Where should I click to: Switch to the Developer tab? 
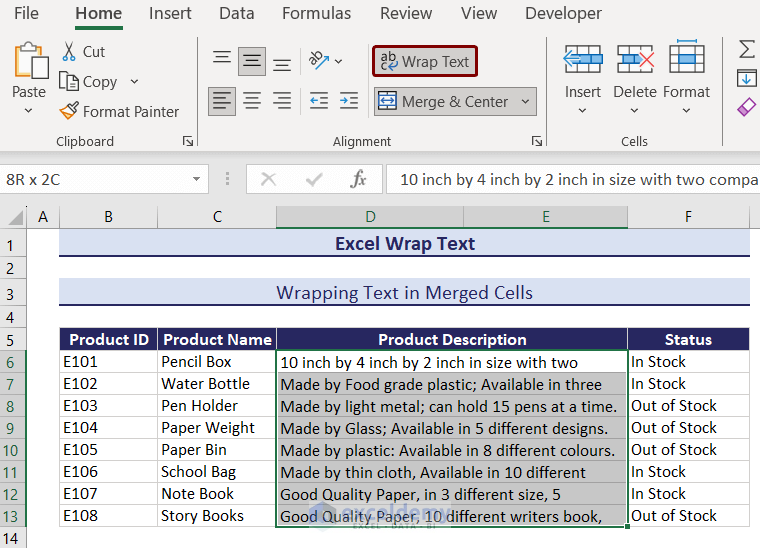click(x=563, y=14)
